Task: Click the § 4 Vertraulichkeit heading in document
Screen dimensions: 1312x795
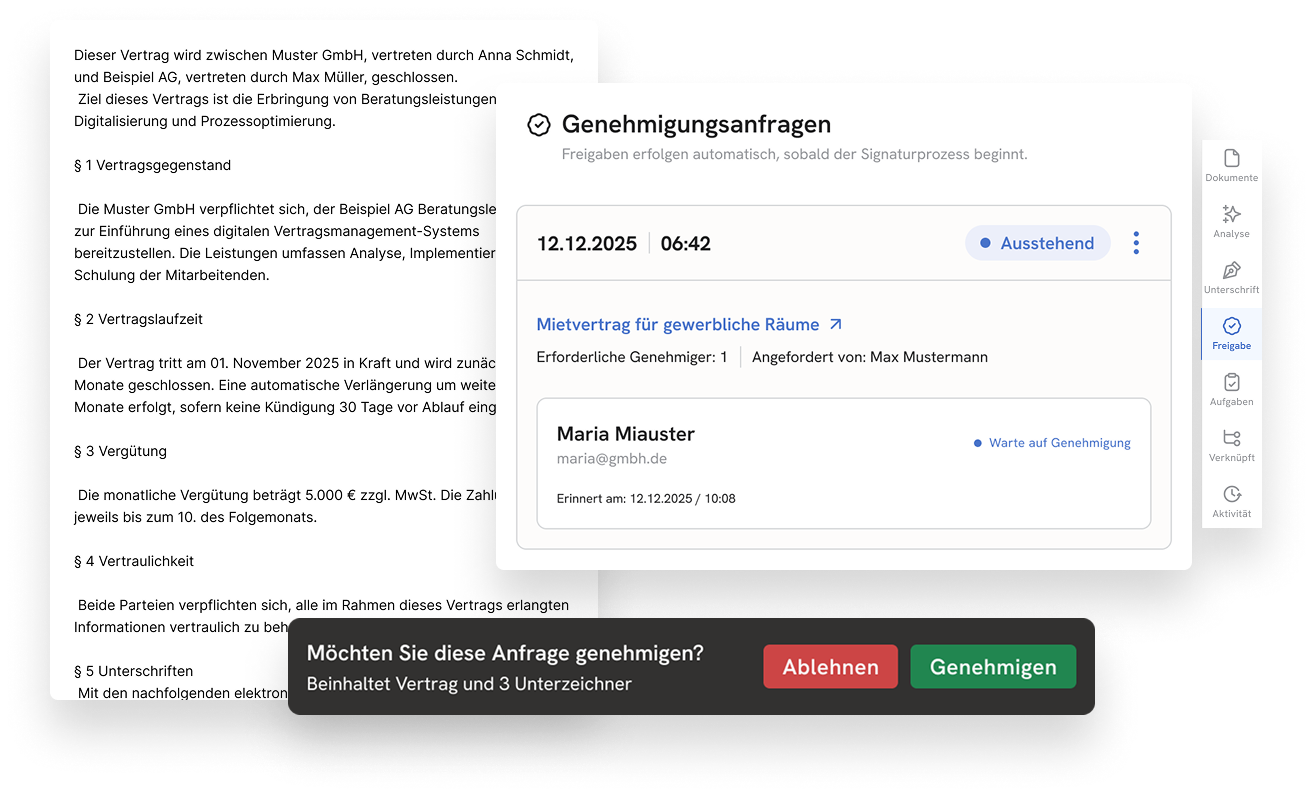Action: click(134, 561)
